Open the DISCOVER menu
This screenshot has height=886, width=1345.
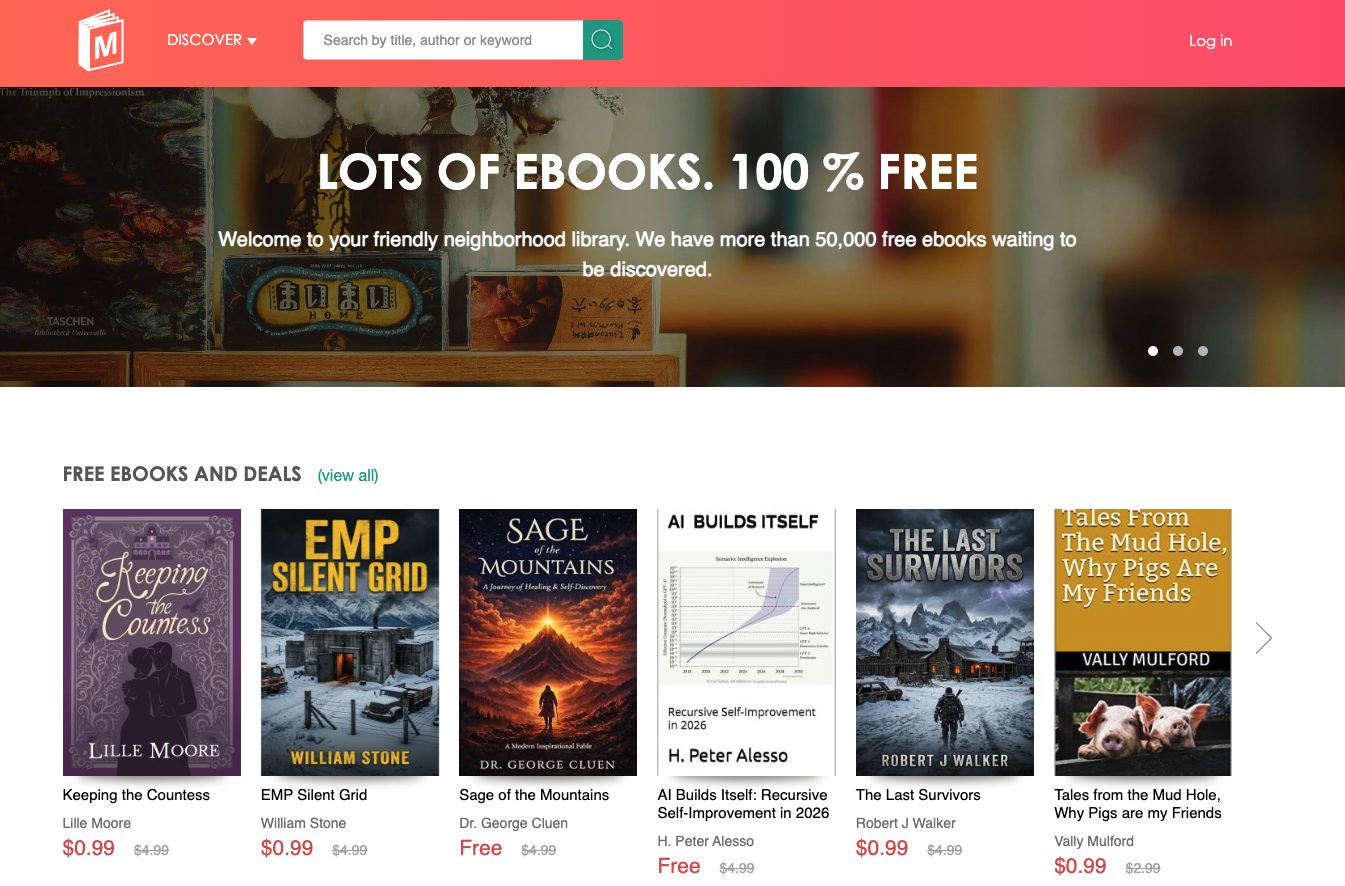pos(204,40)
